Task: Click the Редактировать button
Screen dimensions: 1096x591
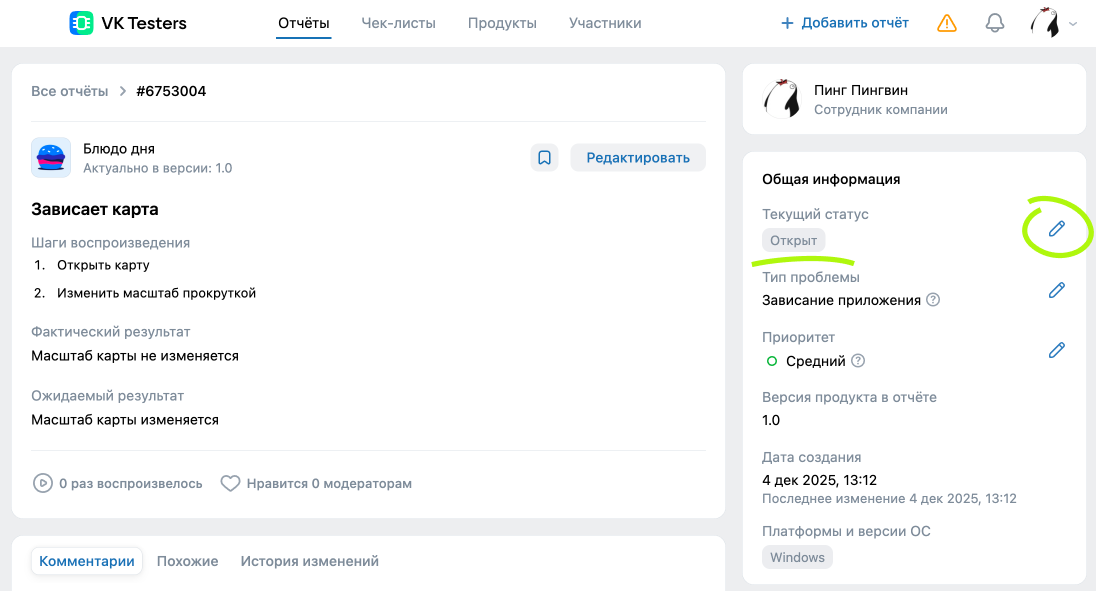Action: [638, 158]
